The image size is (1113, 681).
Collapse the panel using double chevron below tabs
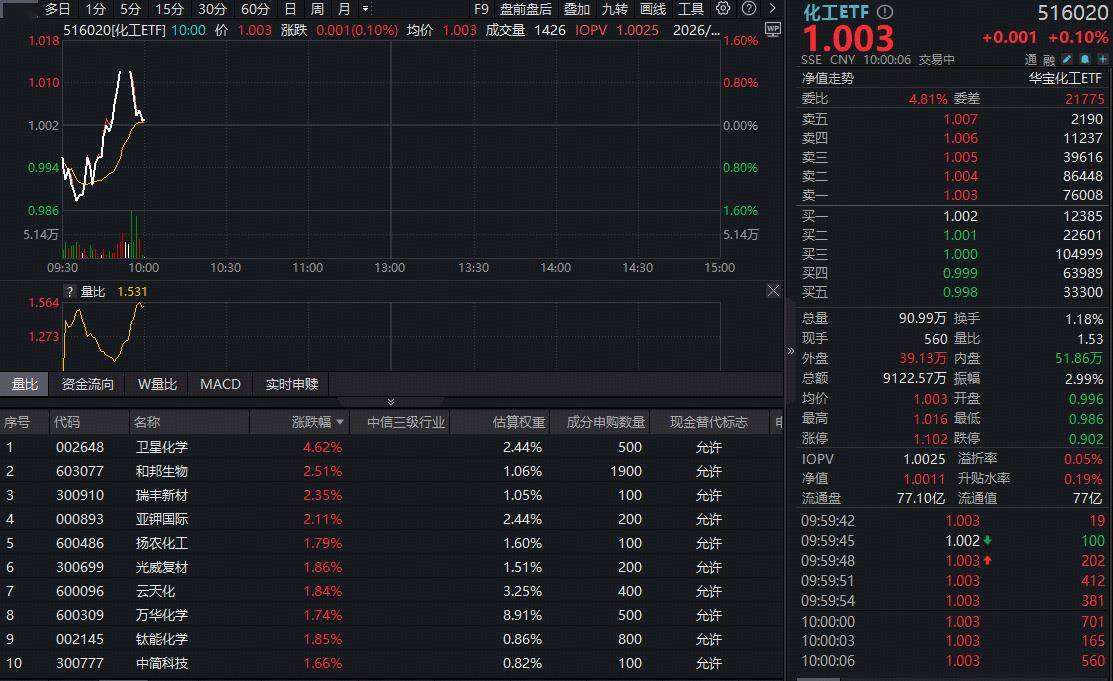(391, 402)
